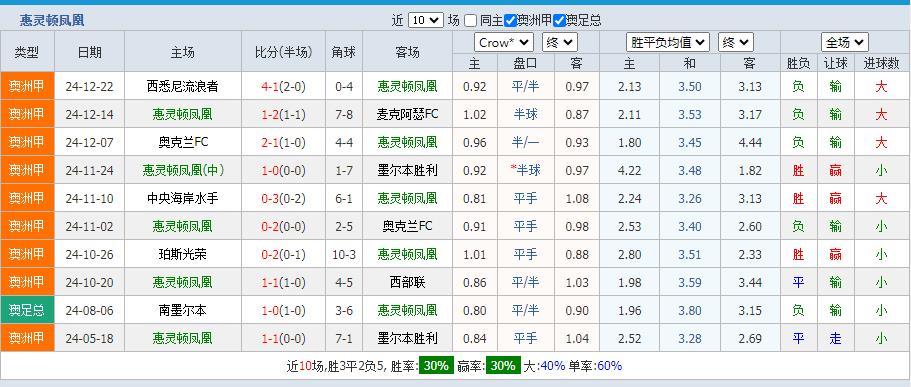Click the 让球 column header
This screenshot has height=387, width=911.
[835, 64]
